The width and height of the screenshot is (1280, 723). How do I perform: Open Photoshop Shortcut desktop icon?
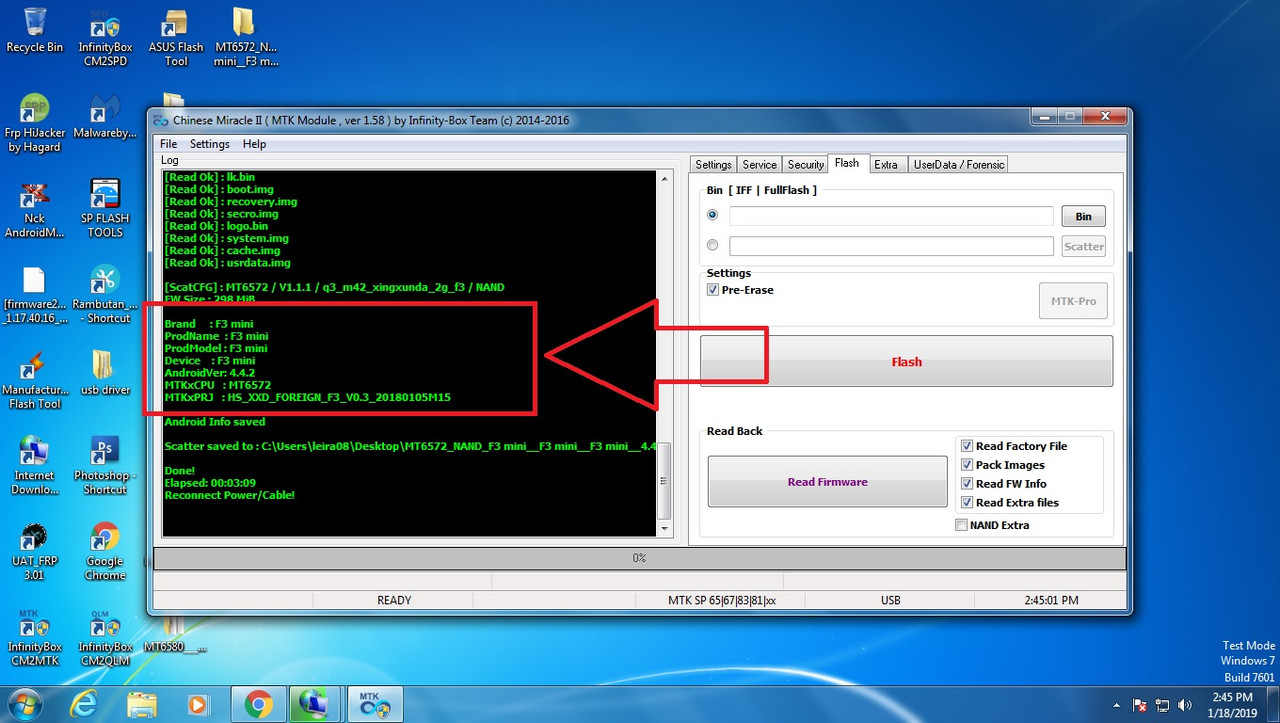(105, 467)
